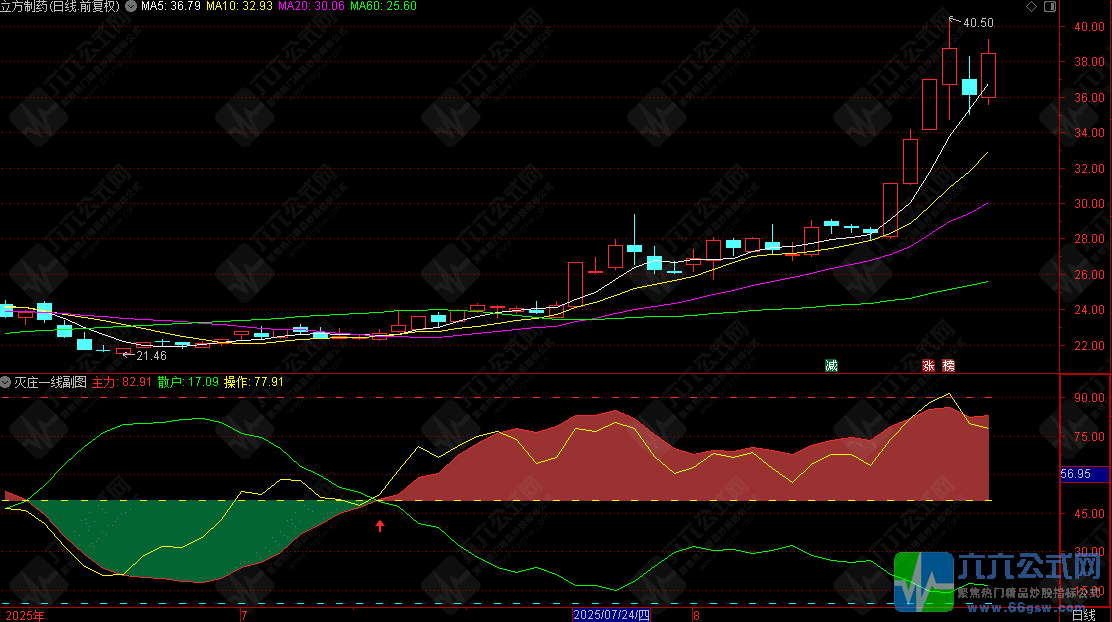1112x622 pixels.
Task: Click the highlighted 56.95 axis value box
Action: click(1084, 474)
